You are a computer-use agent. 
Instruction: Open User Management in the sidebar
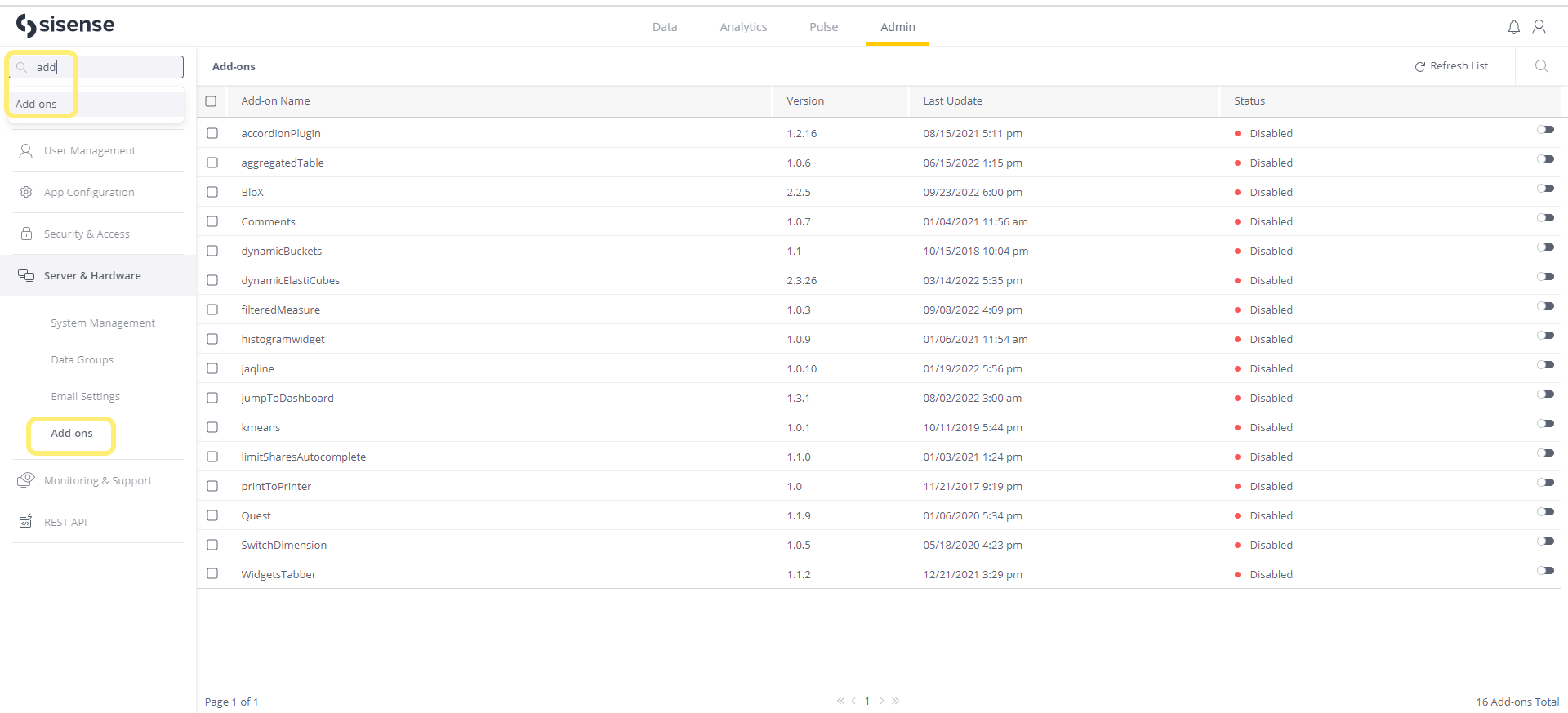click(89, 151)
